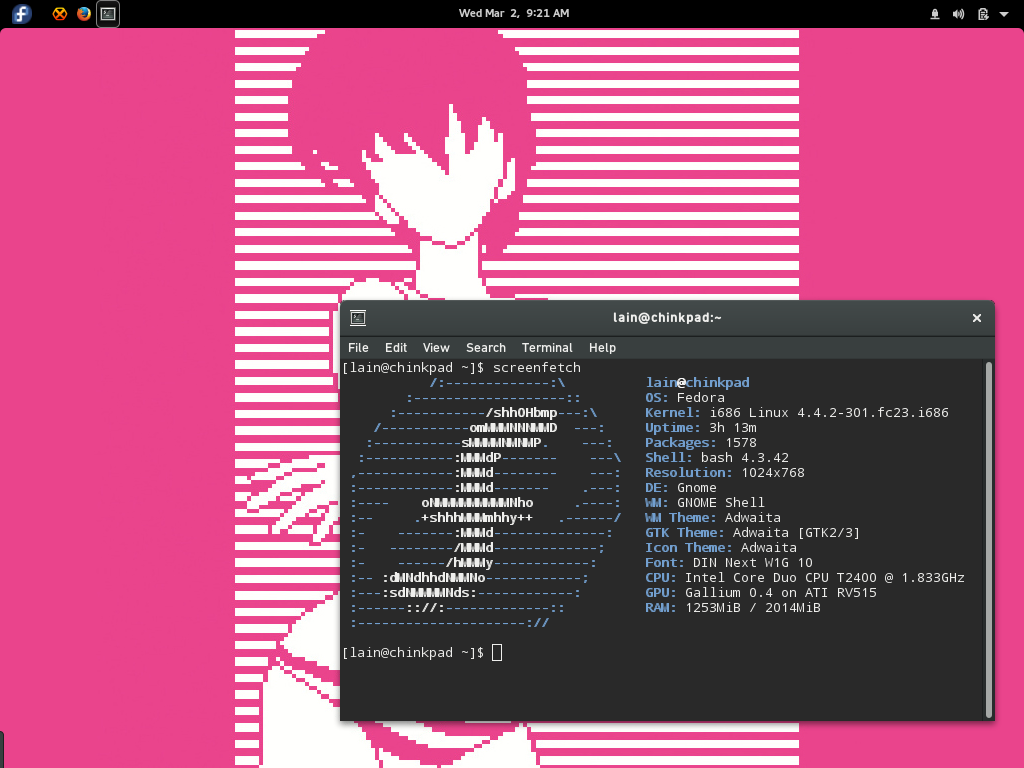Open the Terminal menu

coord(547,348)
